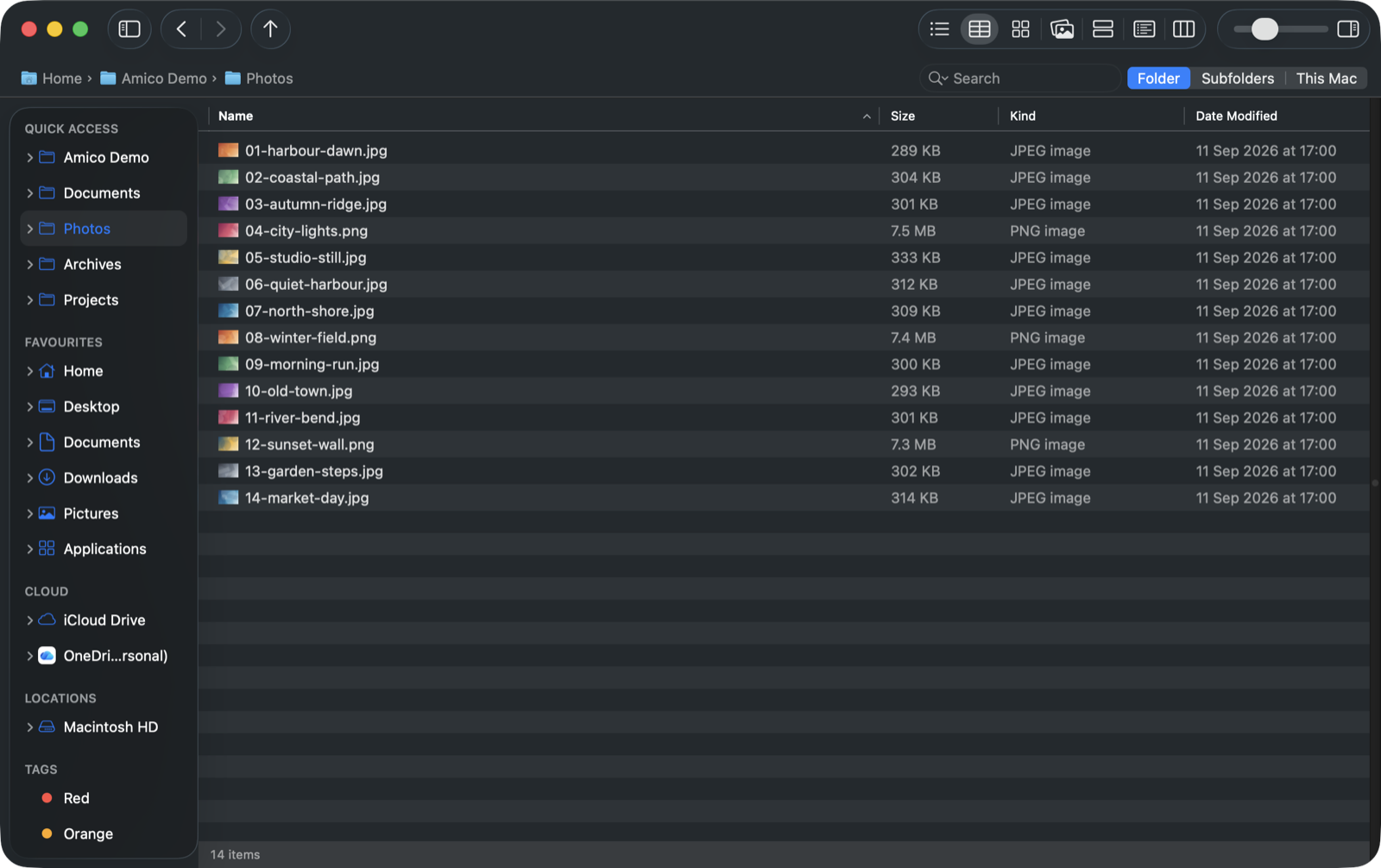Viewport: 1381px width, 868px height.
Task: Set search scope to Subfolders
Action: 1237,79
